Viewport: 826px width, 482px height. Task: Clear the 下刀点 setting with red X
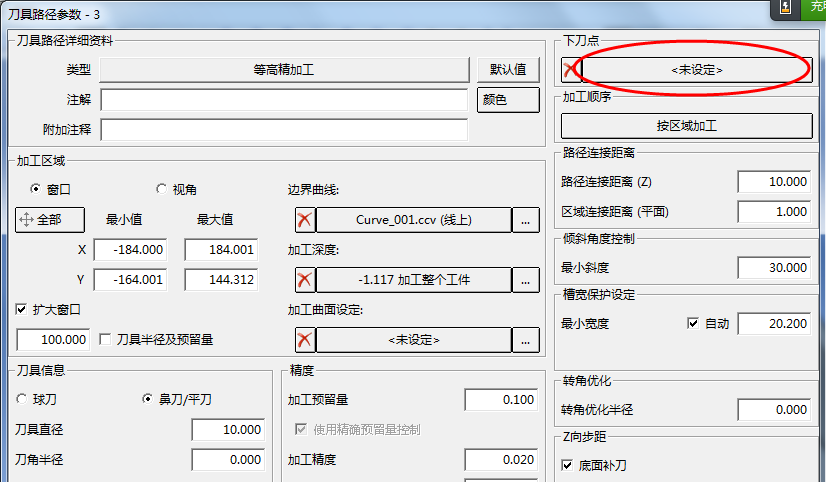click(570, 70)
